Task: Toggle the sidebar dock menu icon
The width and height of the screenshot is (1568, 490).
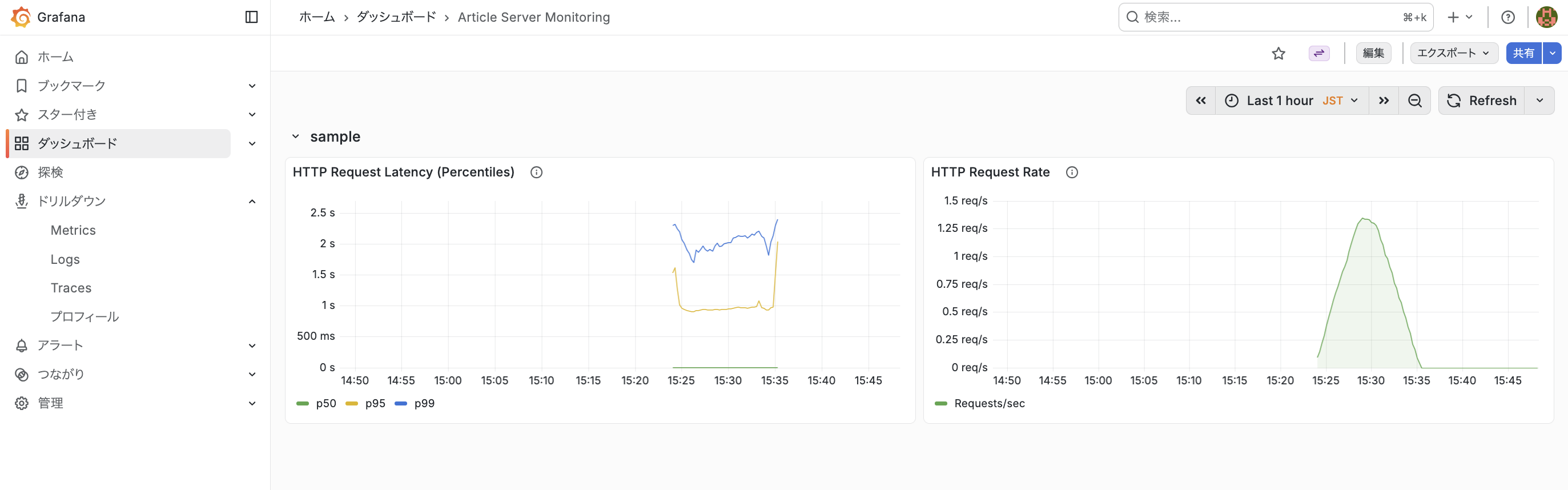Action: [251, 17]
